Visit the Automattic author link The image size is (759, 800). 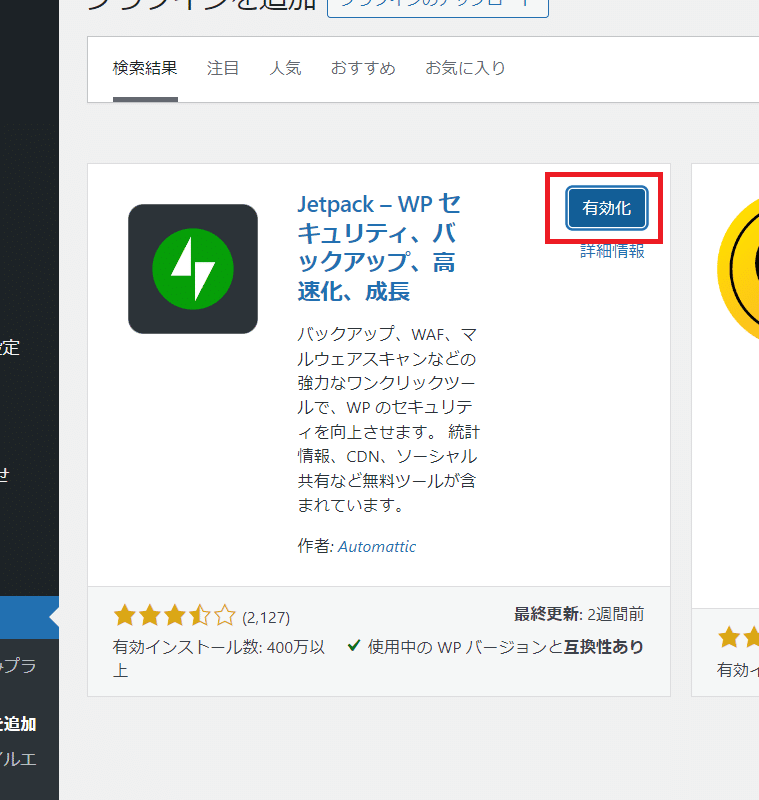click(x=377, y=546)
